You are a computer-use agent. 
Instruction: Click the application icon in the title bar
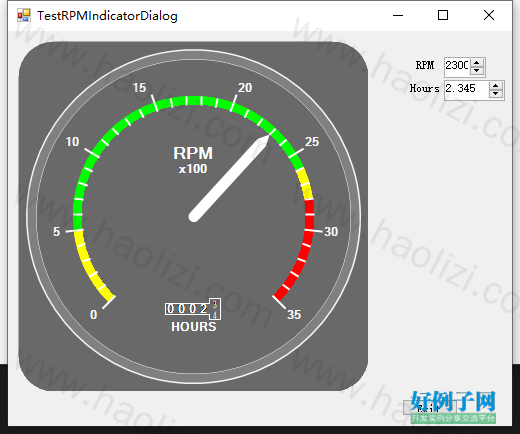pyautogui.click(x=24, y=15)
